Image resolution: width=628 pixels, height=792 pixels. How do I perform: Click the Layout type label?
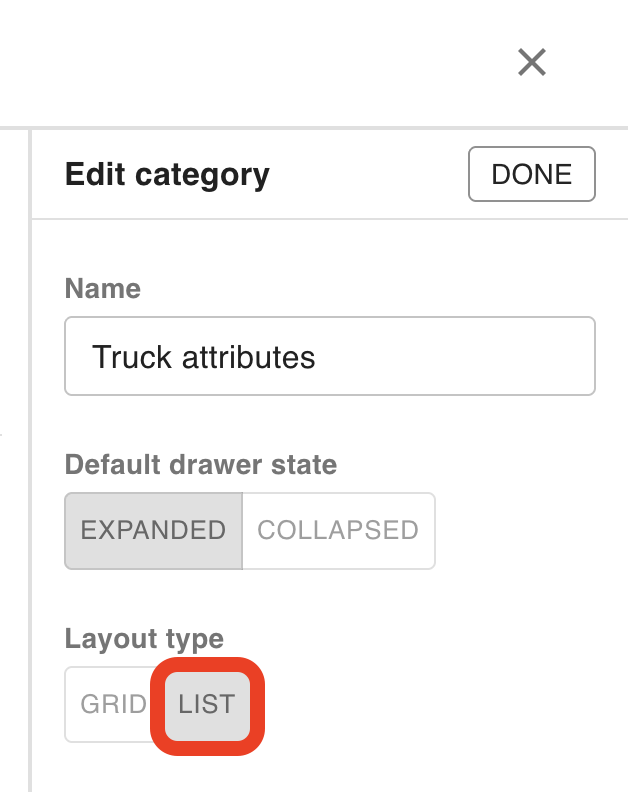point(144,638)
